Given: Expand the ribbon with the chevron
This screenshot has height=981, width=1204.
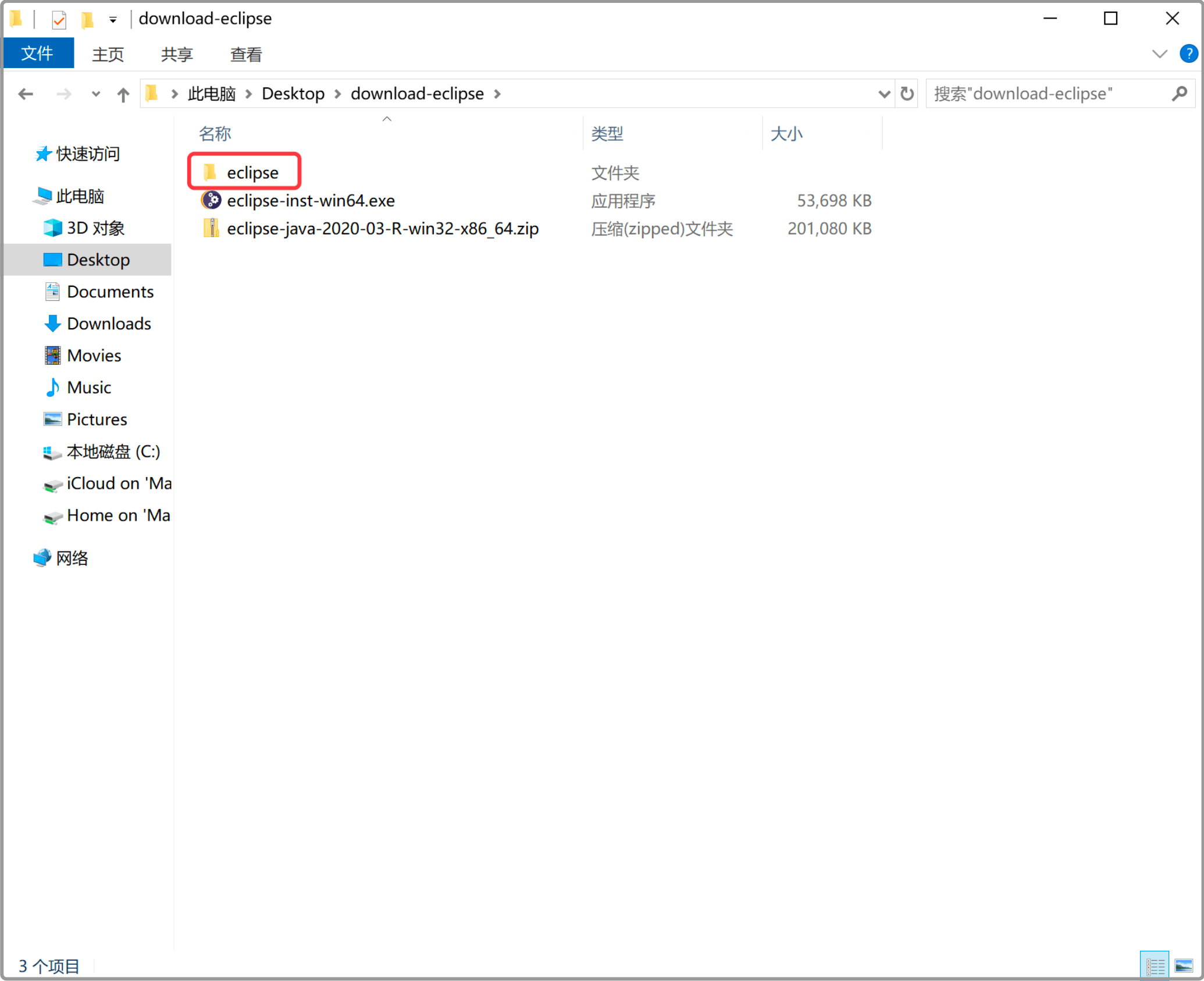Looking at the screenshot, I should click(1159, 54).
